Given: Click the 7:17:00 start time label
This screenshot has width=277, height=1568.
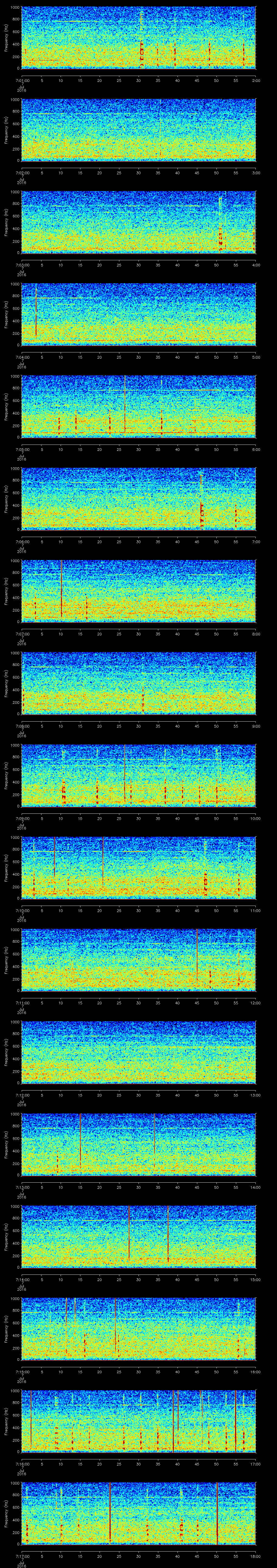Looking at the screenshot, I should [22, 1556].
